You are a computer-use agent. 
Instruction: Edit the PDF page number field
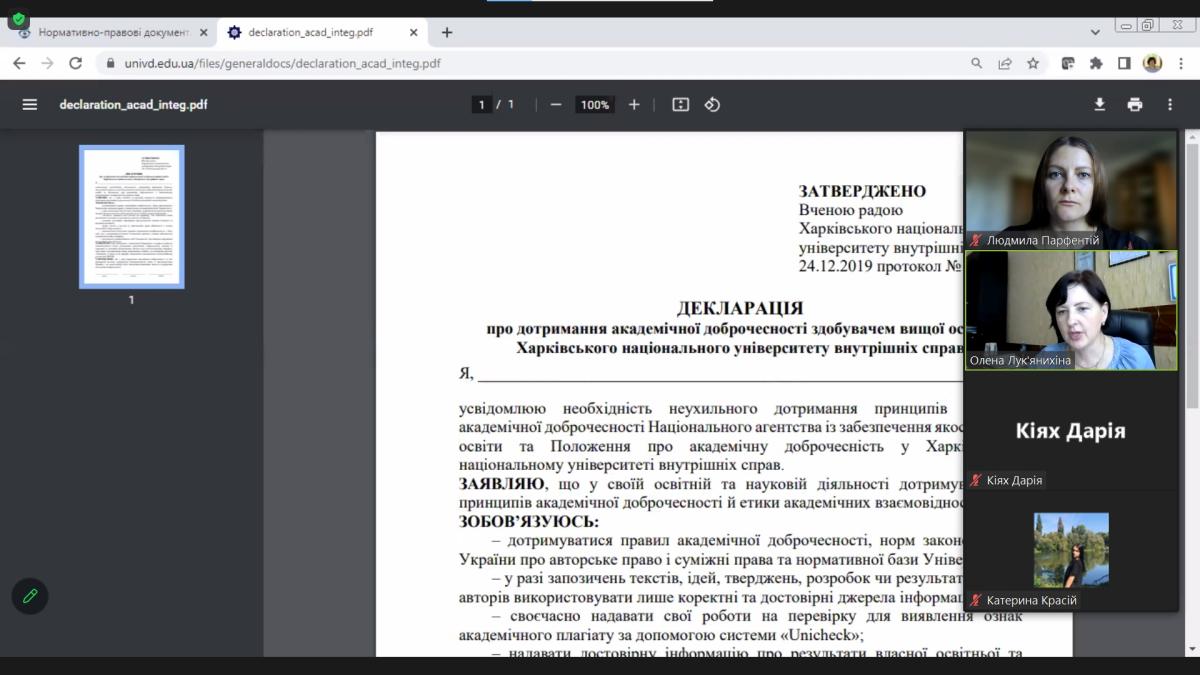point(482,104)
